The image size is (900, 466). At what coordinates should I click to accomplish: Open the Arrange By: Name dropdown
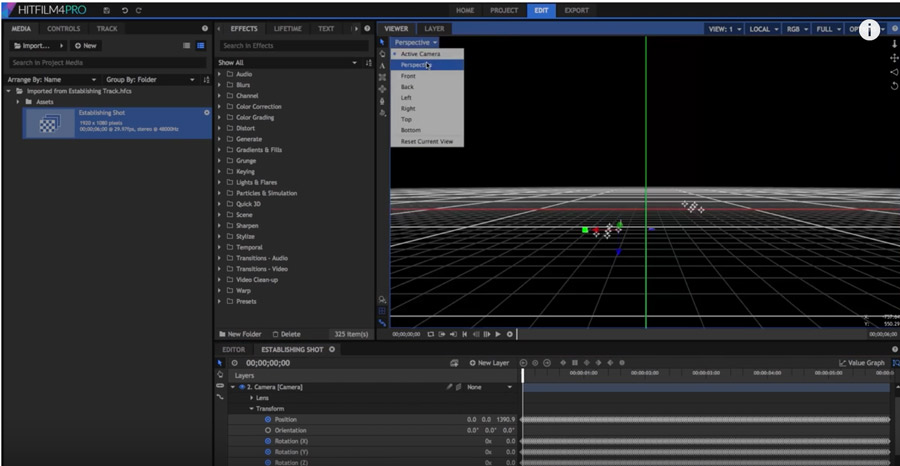[x=50, y=79]
